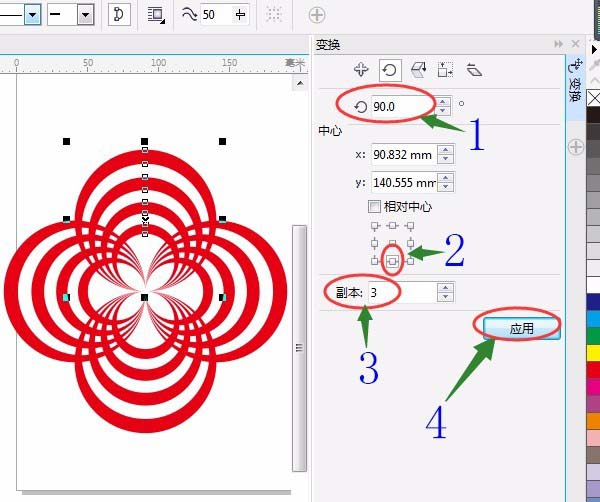Screen dimensions: 600x502
Task: Select the Scale and Mirror transform tab
Action: point(418,70)
